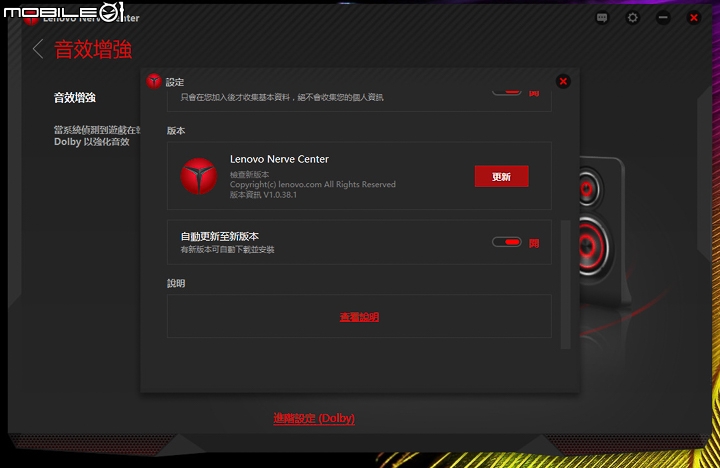Click the 說明 section heading

coord(176,283)
